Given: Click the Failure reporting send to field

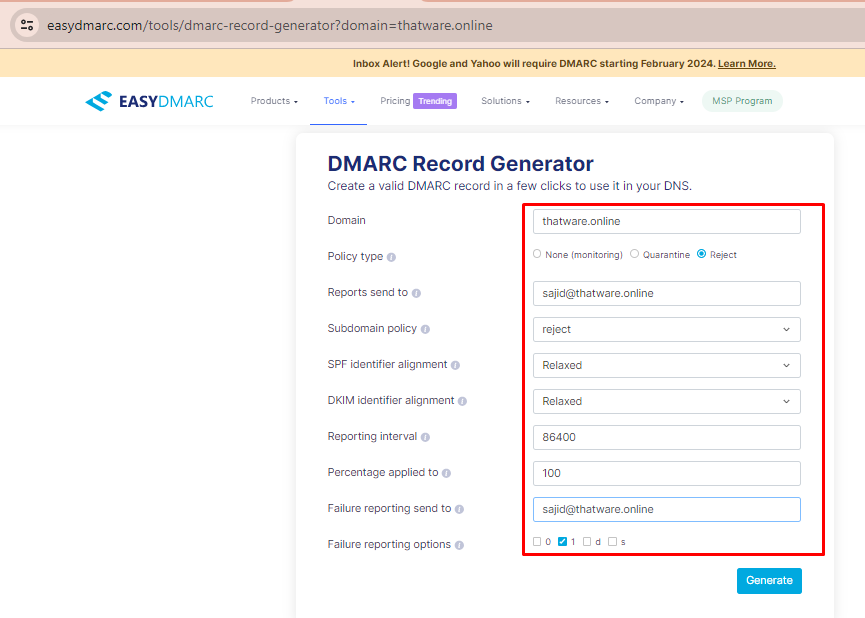Looking at the screenshot, I should (x=666, y=509).
